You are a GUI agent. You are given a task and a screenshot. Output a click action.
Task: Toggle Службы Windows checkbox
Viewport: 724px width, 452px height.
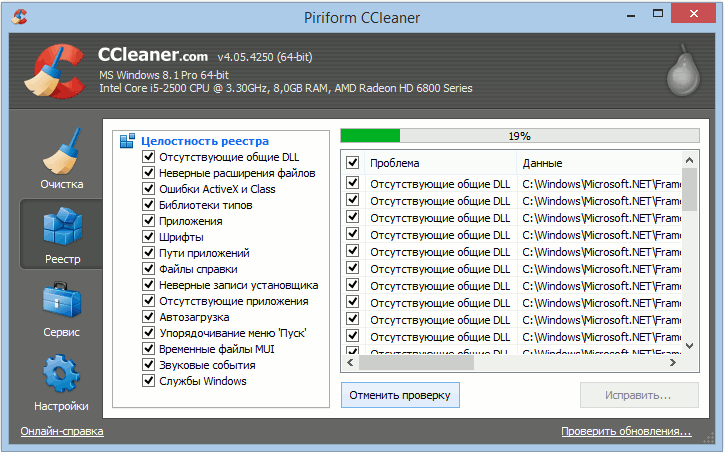[148, 381]
